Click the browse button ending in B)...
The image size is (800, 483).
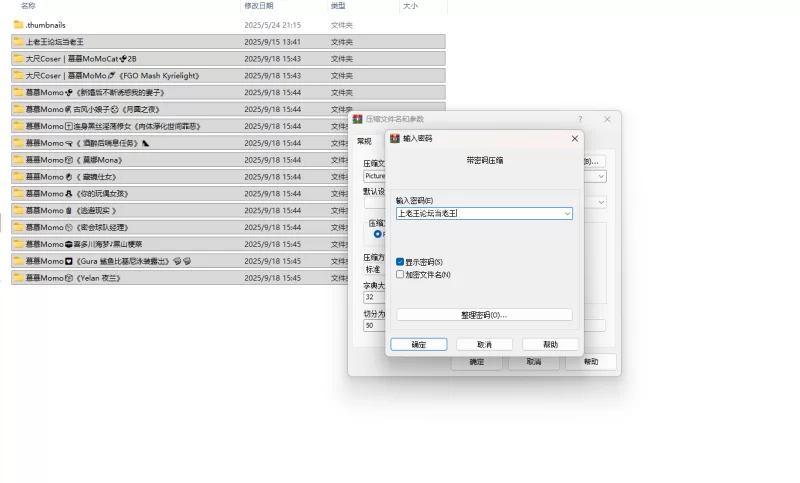click(x=594, y=161)
